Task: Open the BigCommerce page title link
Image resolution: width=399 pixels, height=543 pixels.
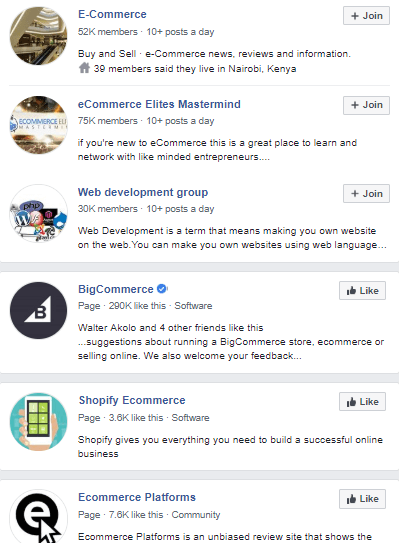Action: point(116,289)
